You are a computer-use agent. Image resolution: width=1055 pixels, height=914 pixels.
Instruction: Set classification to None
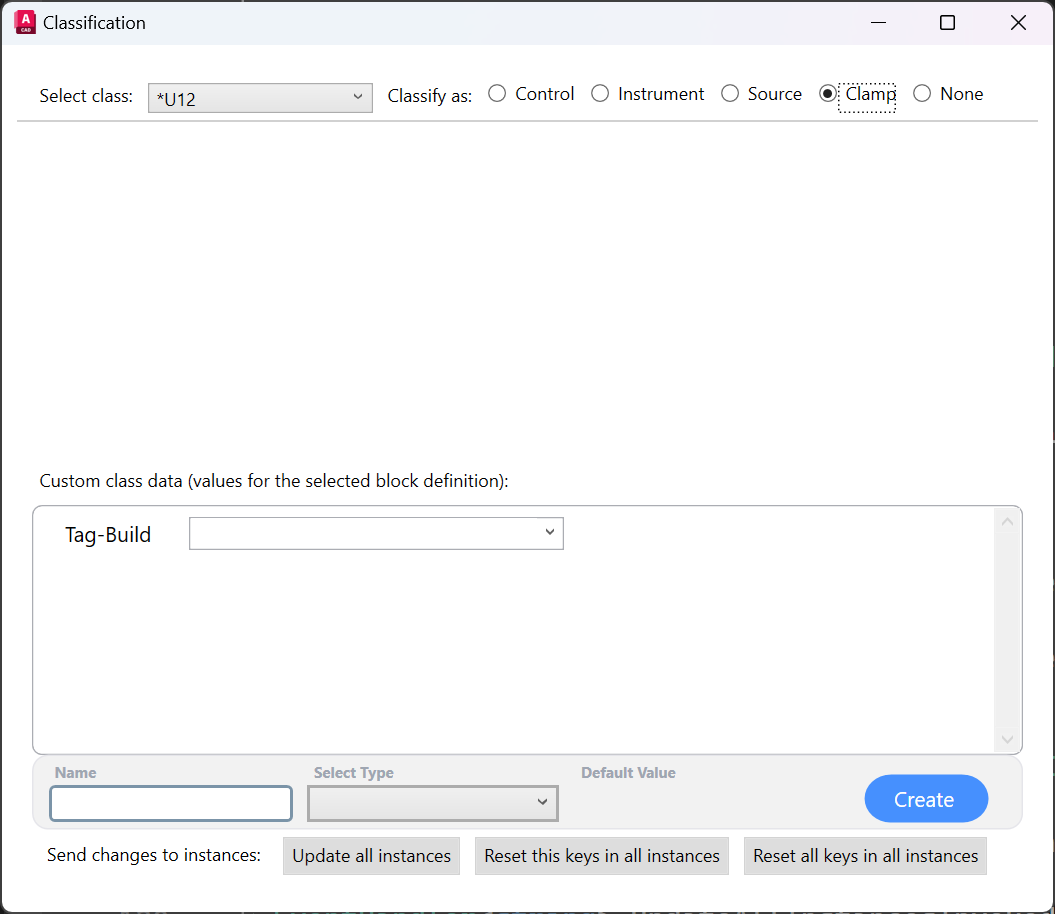[948, 94]
